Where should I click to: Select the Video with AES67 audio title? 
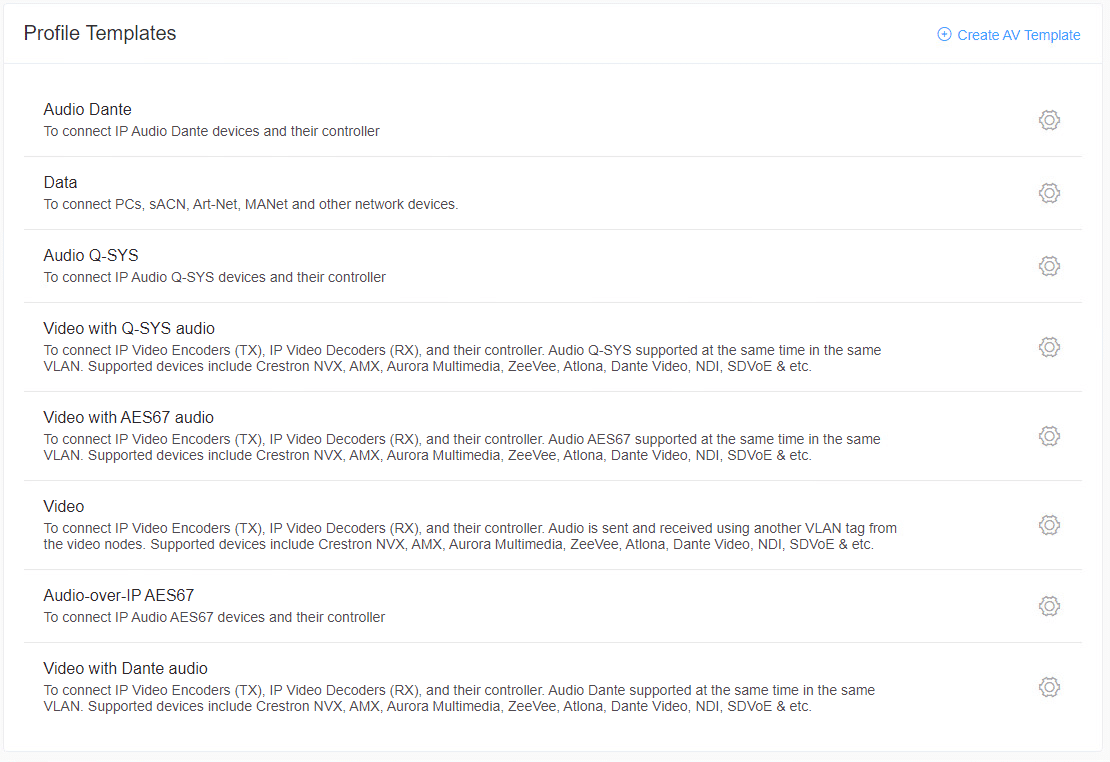128,417
